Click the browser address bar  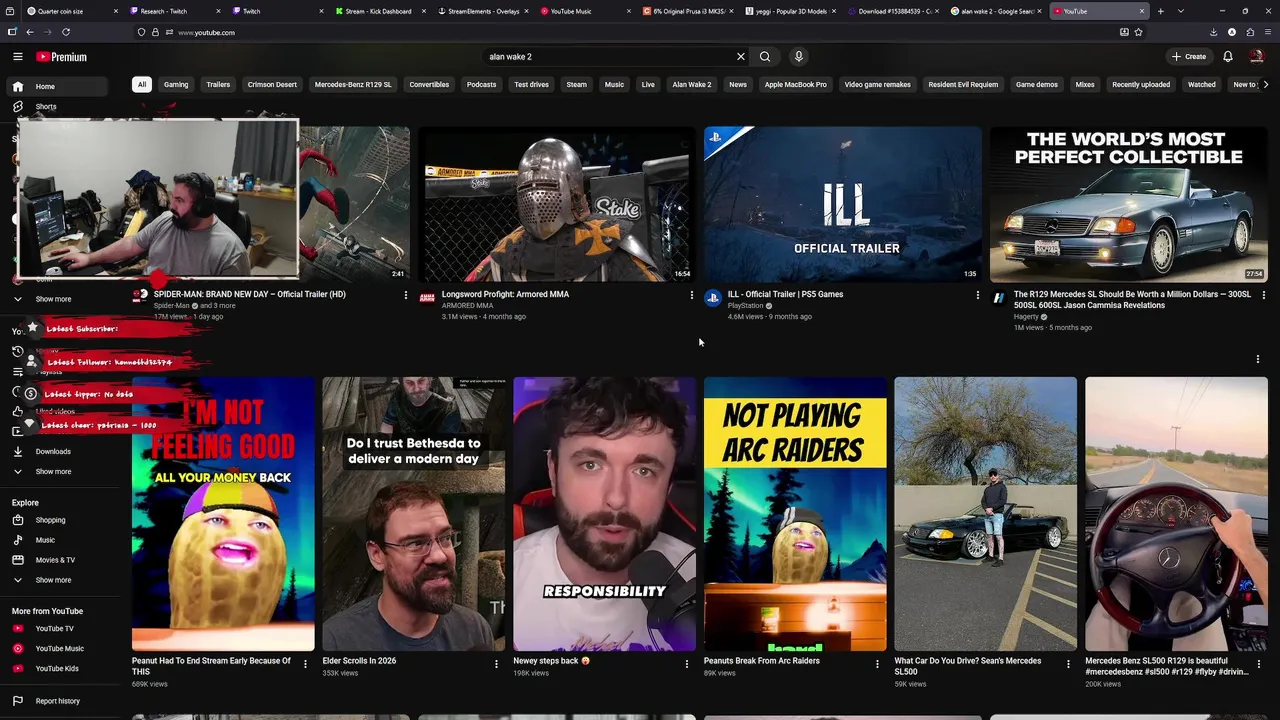640,32
